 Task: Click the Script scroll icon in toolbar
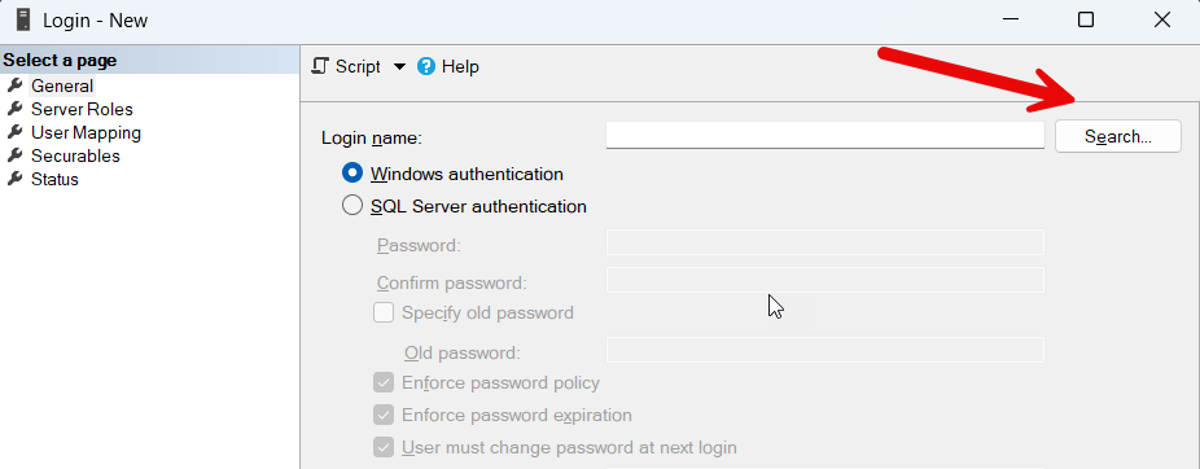point(320,67)
